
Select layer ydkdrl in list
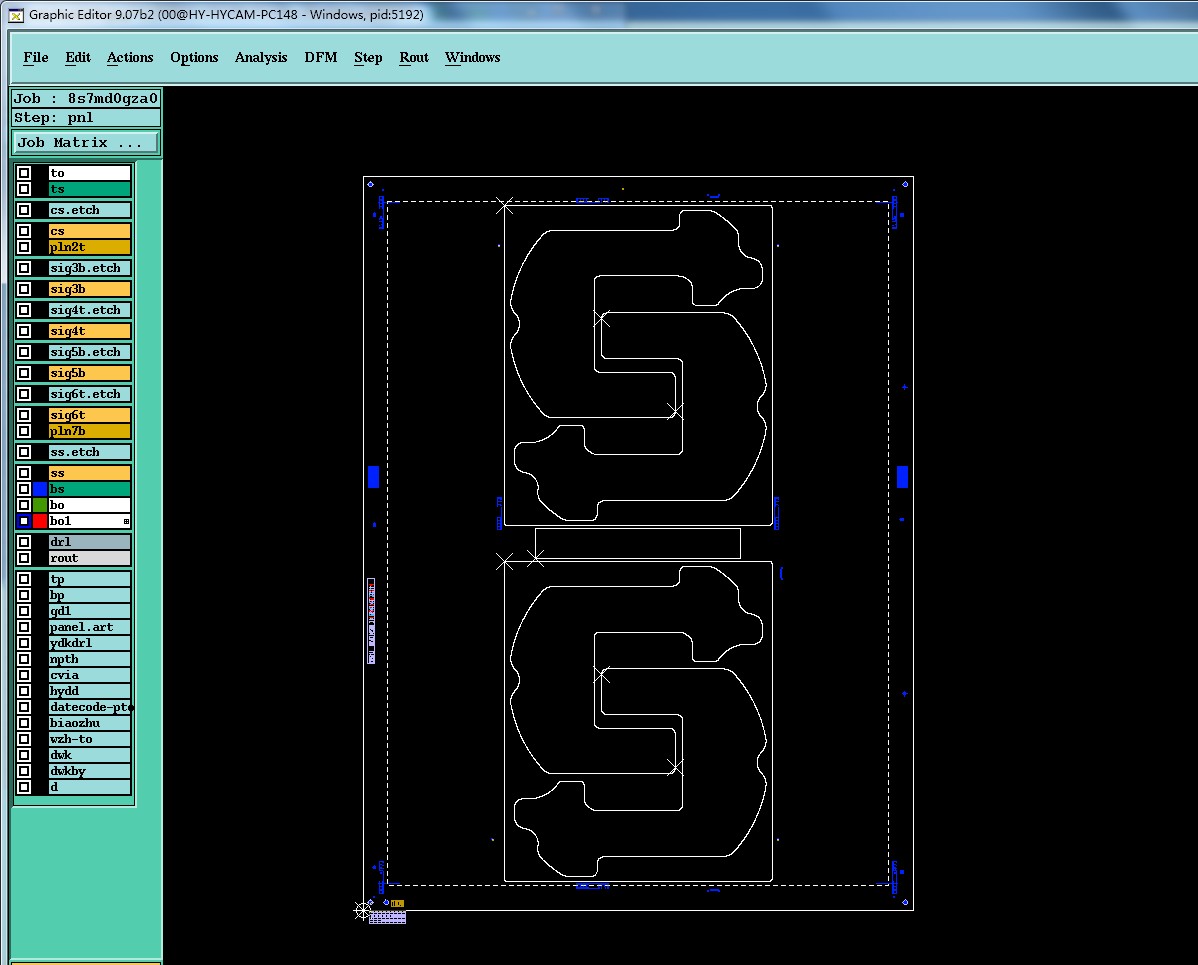click(x=89, y=644)
